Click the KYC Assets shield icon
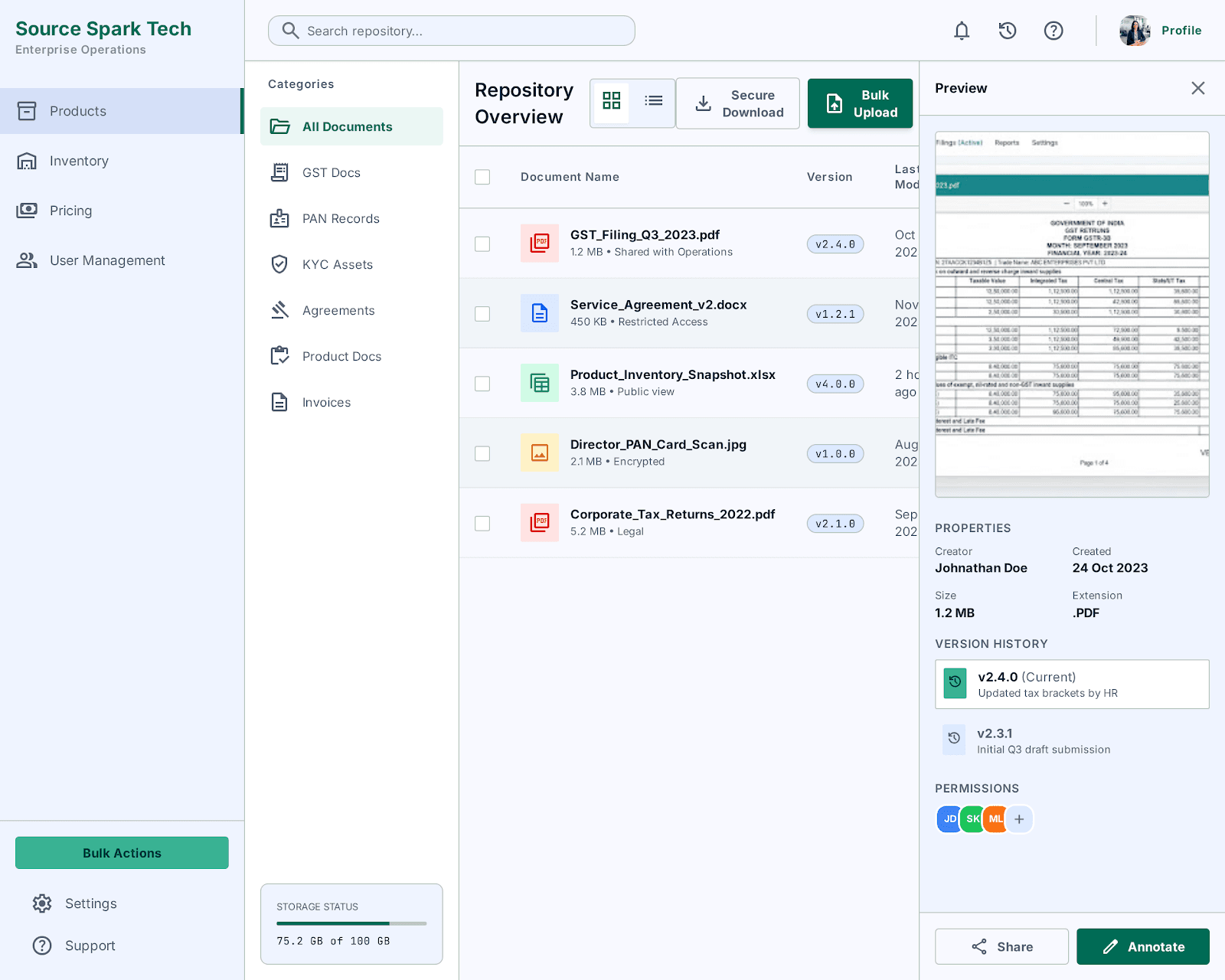 point(279,264)
